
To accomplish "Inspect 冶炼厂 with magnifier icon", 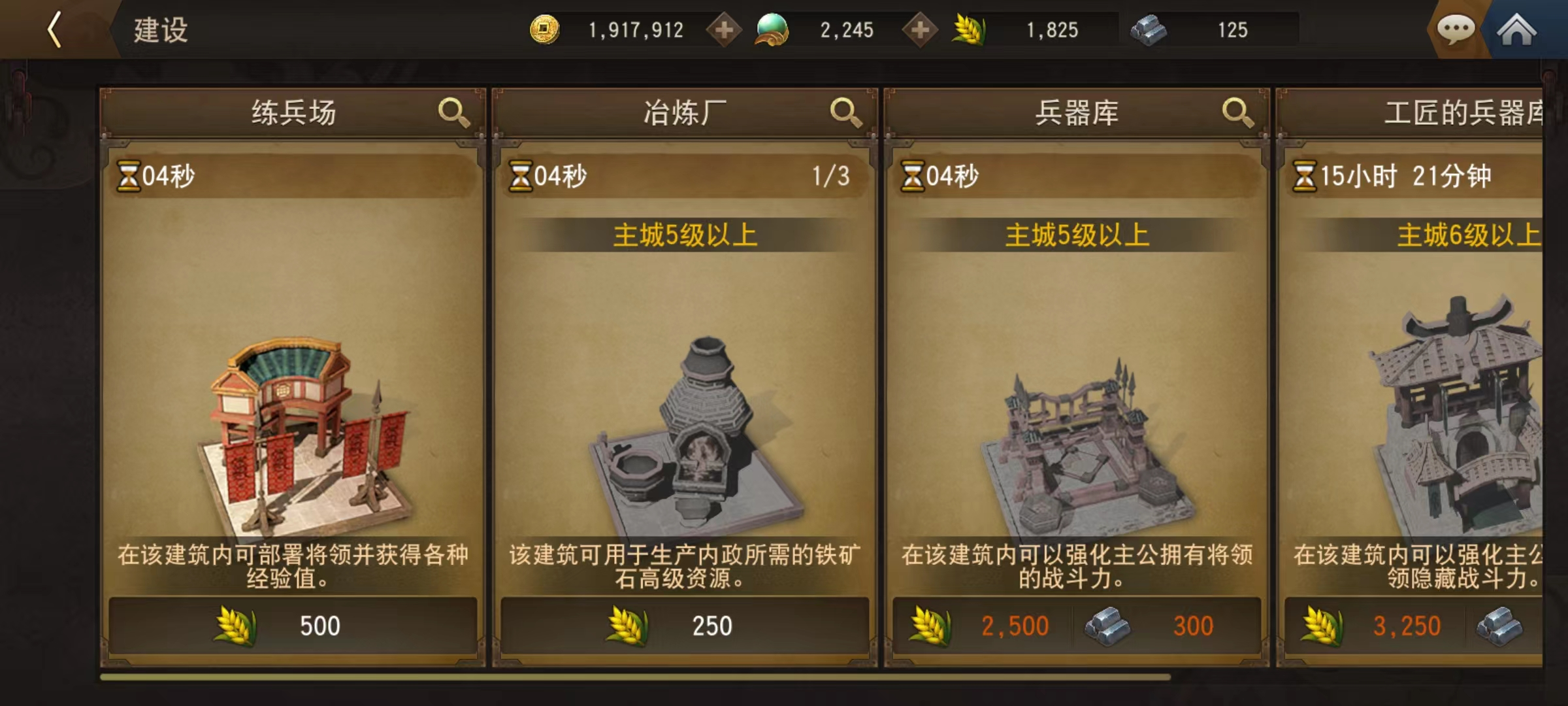I will click(x=845, y=112).
